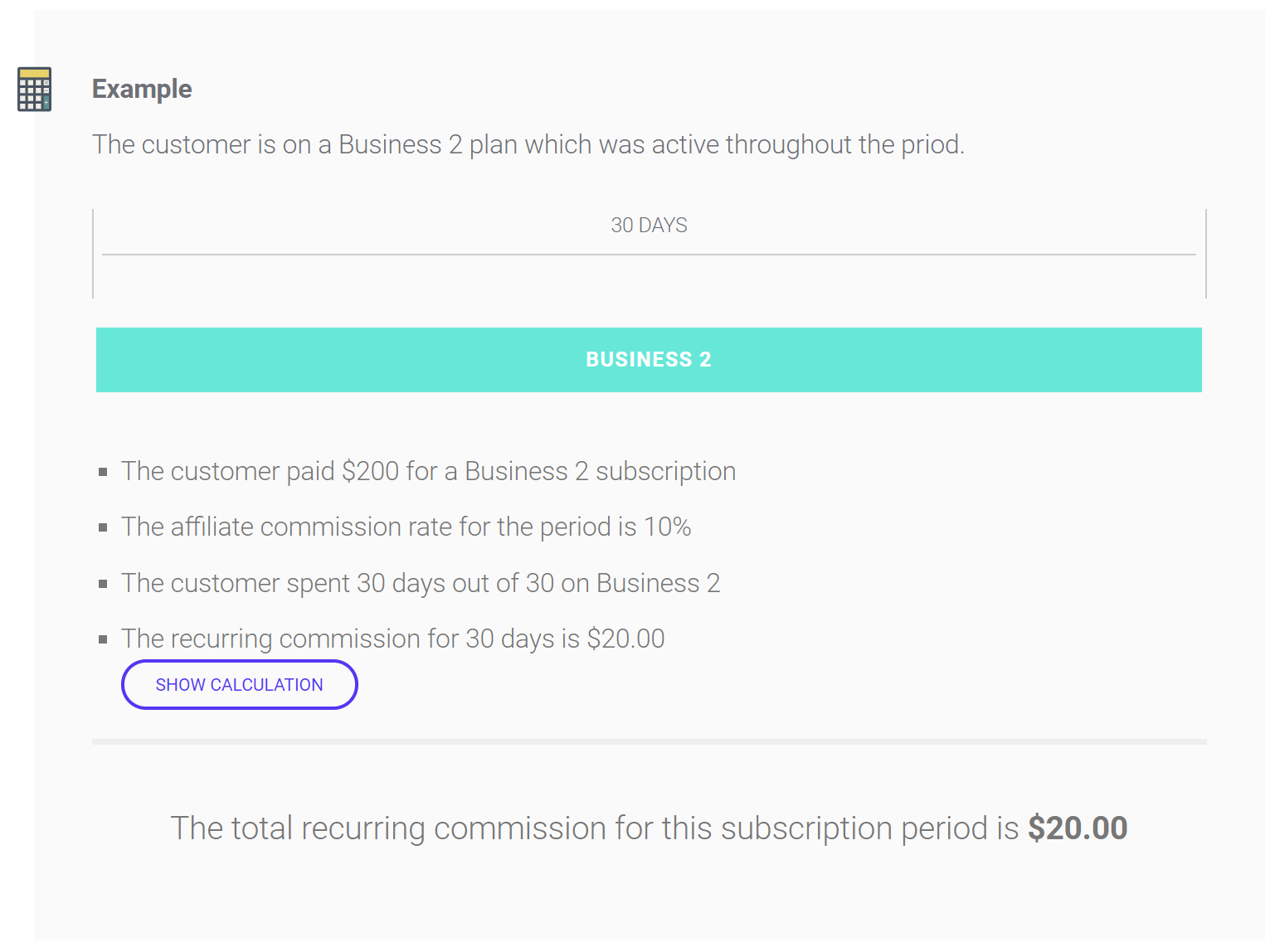Click the calculator icon beside Example
The image size is (1275, 952).
pyautogui.click(x=34, y=89)
